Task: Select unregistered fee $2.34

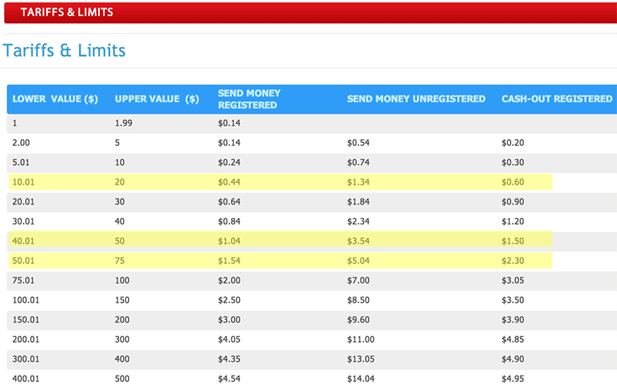Action: coord(358,222)
